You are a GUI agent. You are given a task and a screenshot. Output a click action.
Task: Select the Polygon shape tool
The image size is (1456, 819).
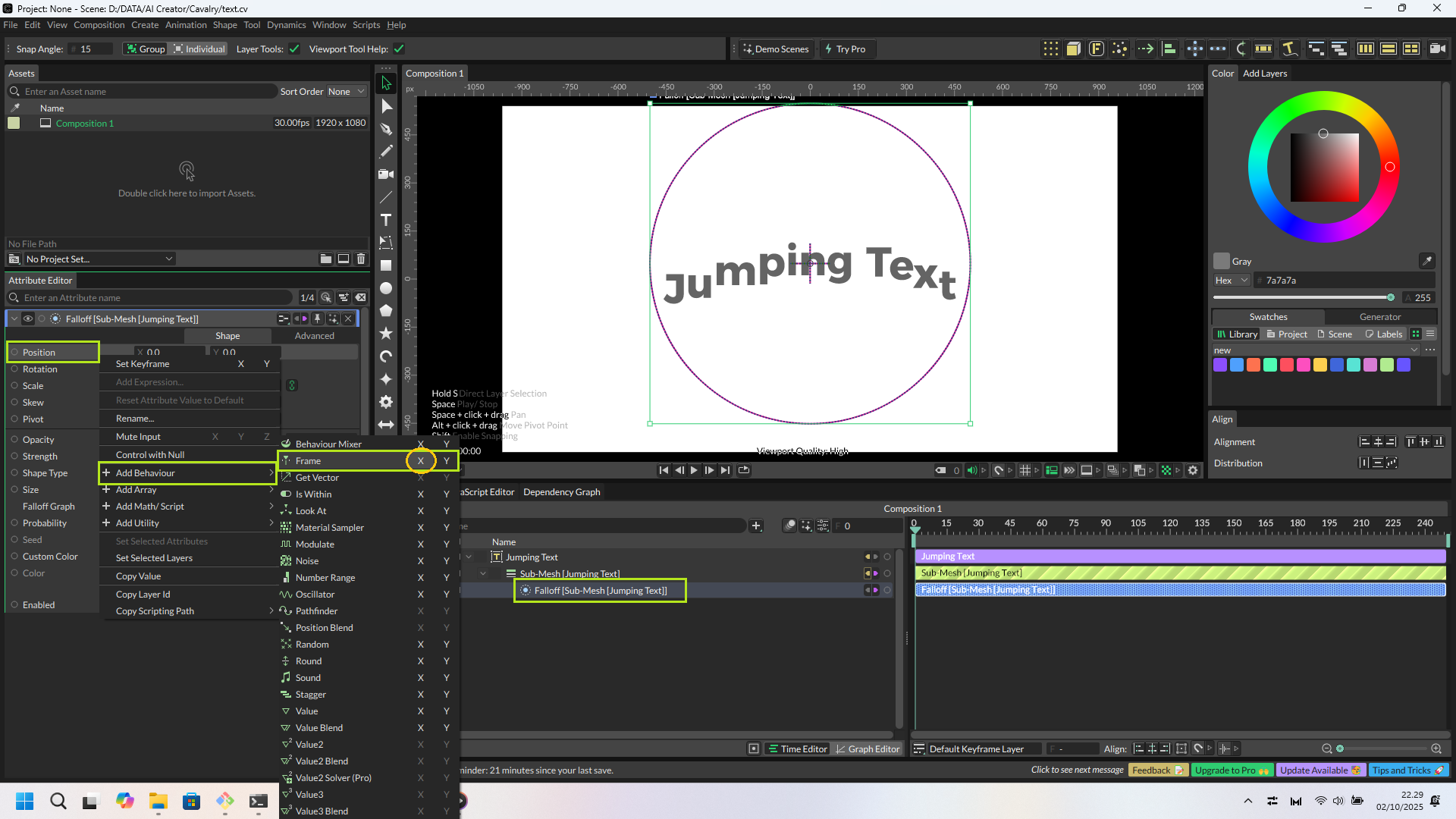(386, 311)
